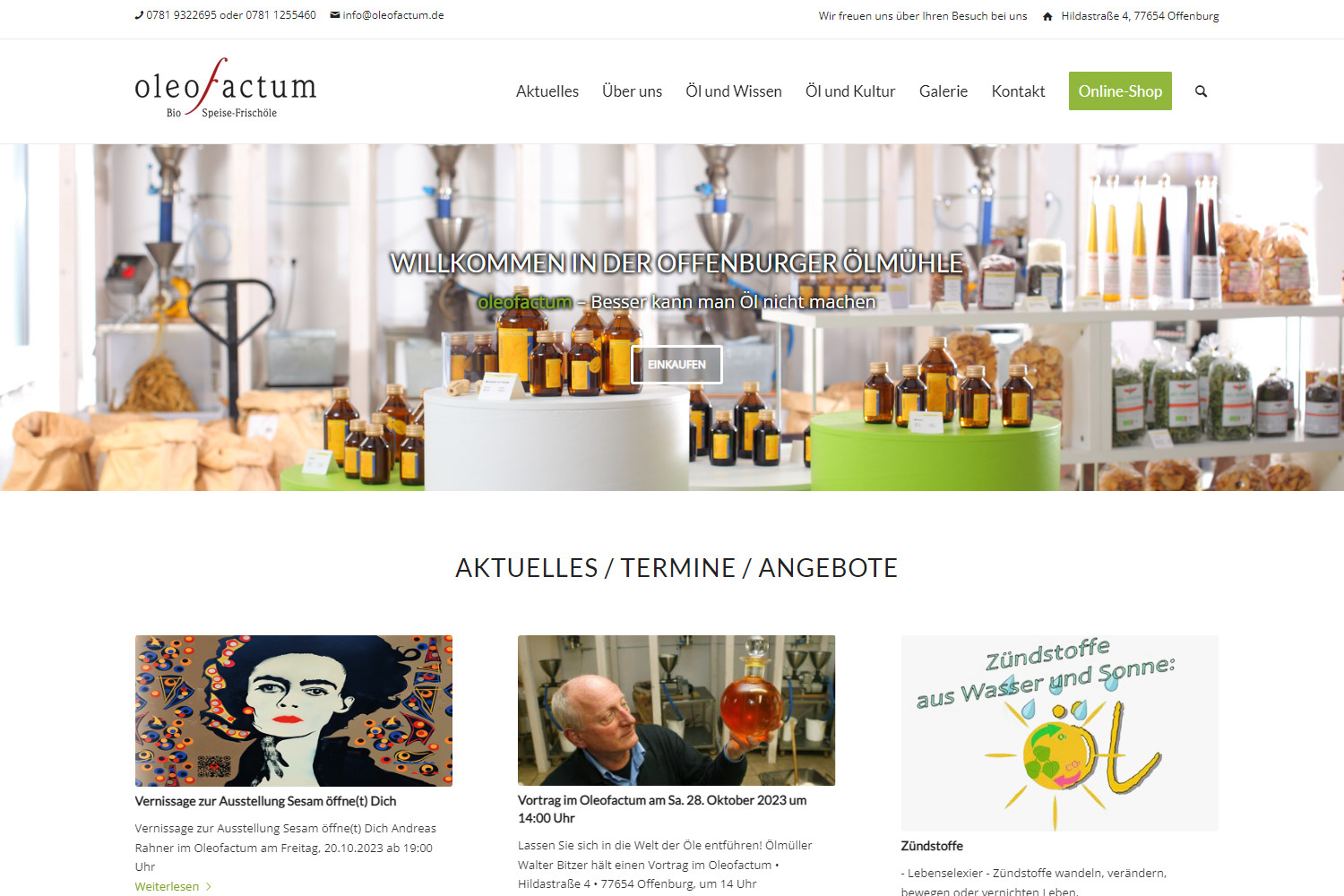Open the Zündstoffe sun illustration thumbnail
Image resolution: width=1344 pixels, height=896 pixels.
[x=1059, y=733]
